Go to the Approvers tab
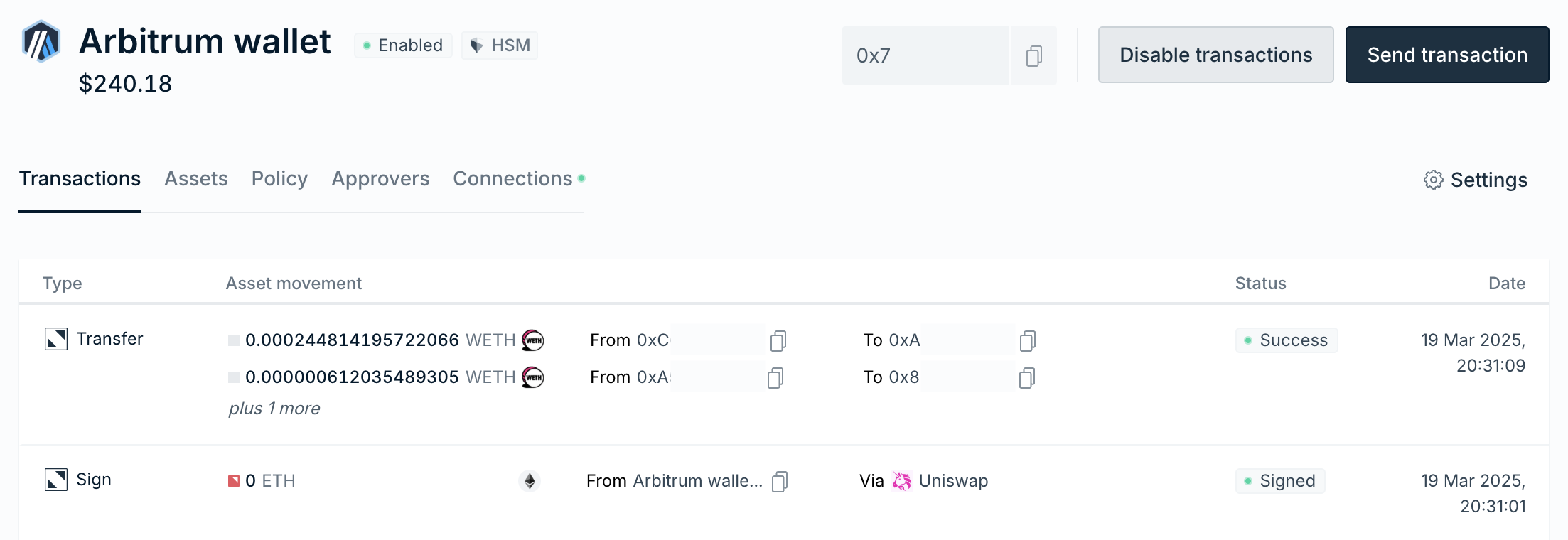1568x540 pixels. [x=380, y=179]
